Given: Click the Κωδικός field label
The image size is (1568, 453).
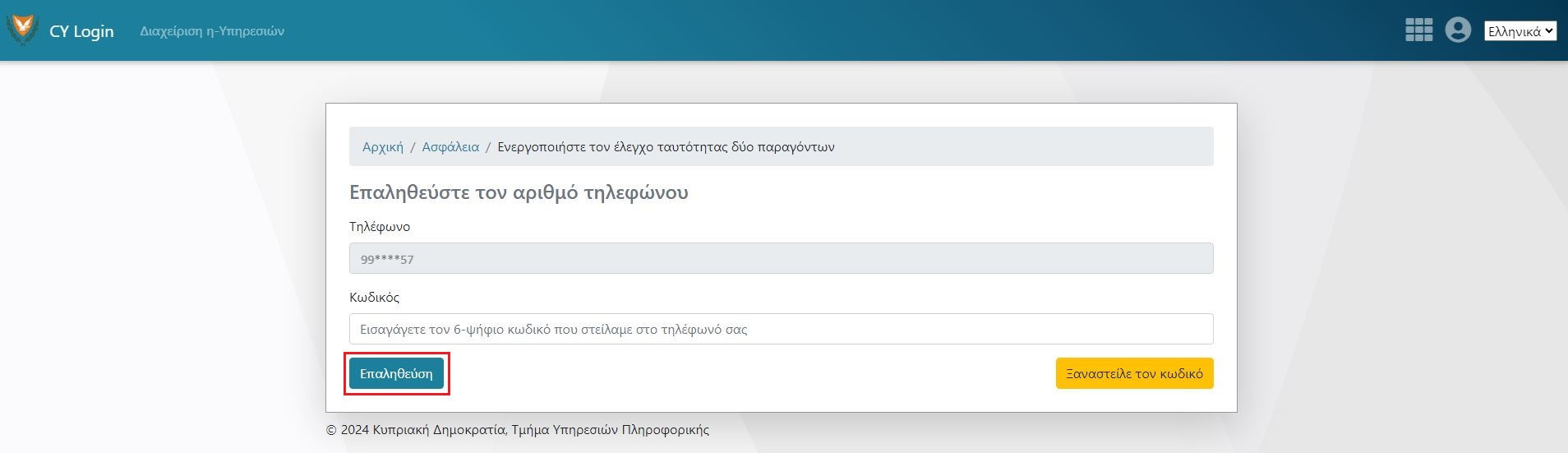Looking at the screenshot, I should pos(374,298).
